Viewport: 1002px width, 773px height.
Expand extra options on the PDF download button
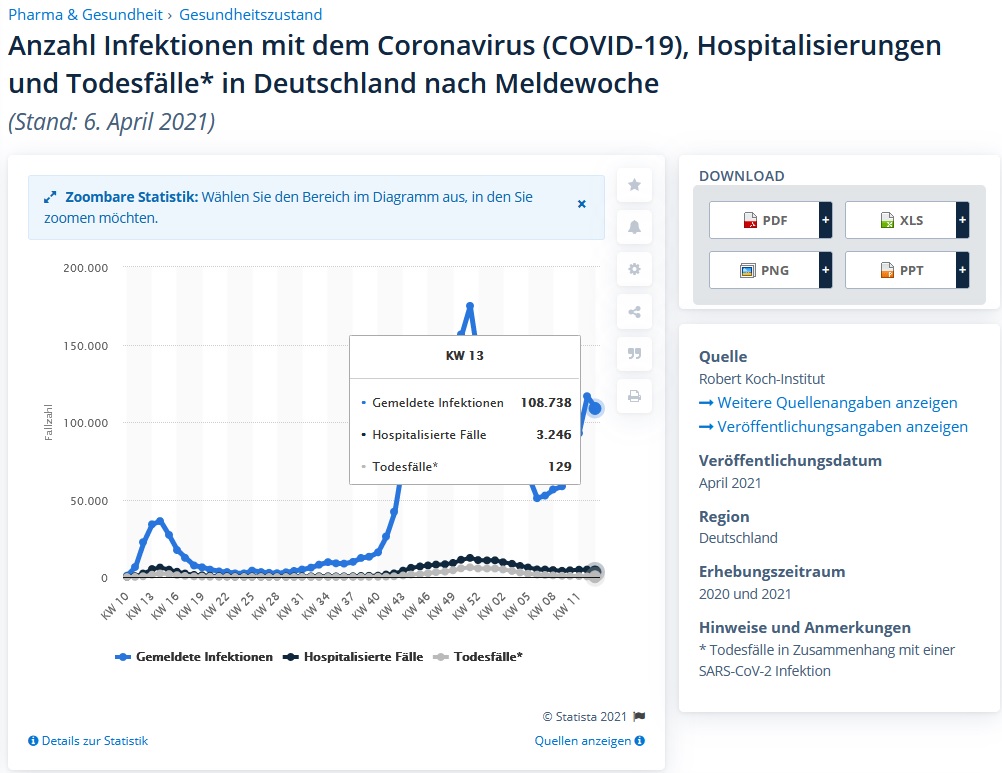[x=826, y=219]
